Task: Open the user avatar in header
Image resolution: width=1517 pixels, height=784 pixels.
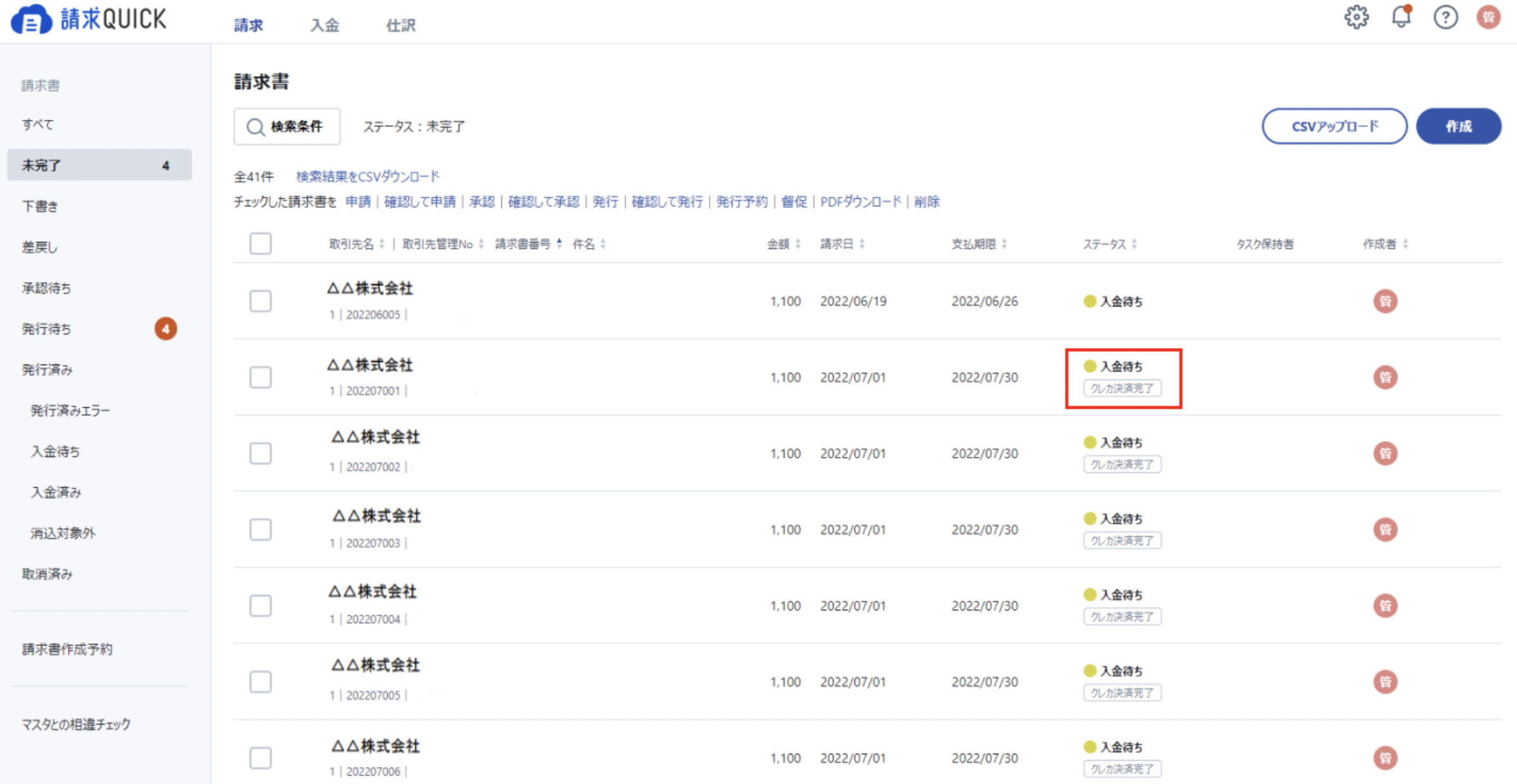Action: point(1488,17)
